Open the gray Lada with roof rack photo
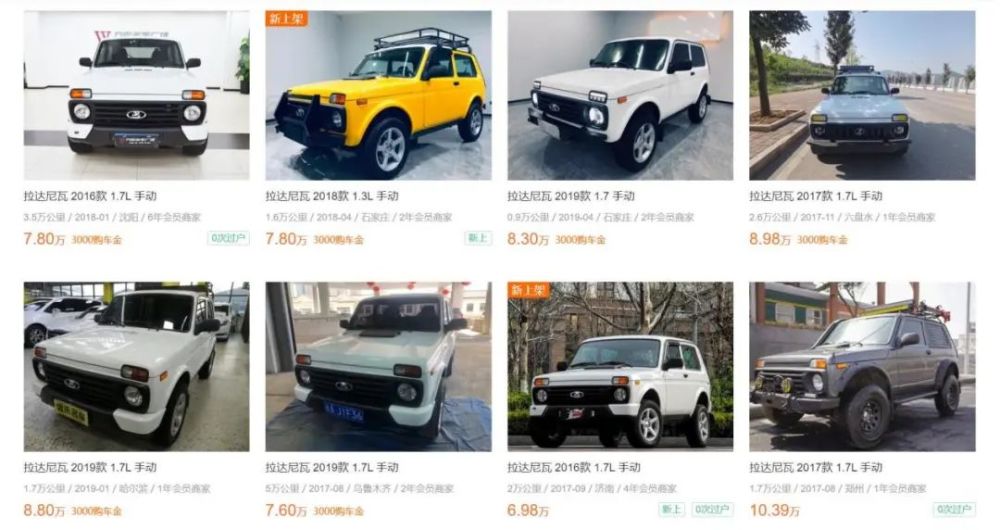Image resolution: width=1000 pixels, height=530 pixels. pos(862,367)
